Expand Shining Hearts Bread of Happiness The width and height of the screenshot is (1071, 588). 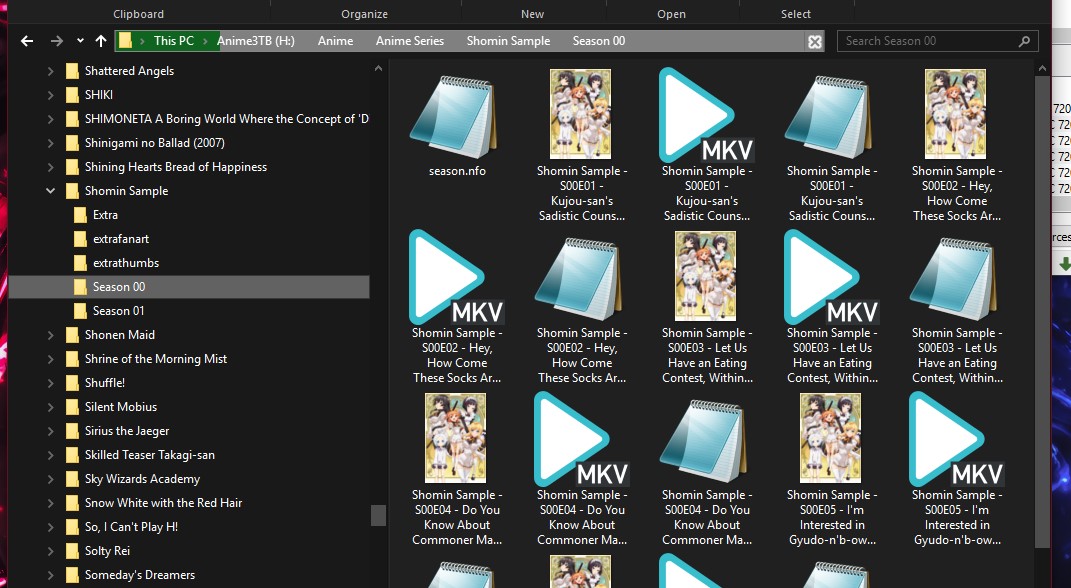coord(50,167)
